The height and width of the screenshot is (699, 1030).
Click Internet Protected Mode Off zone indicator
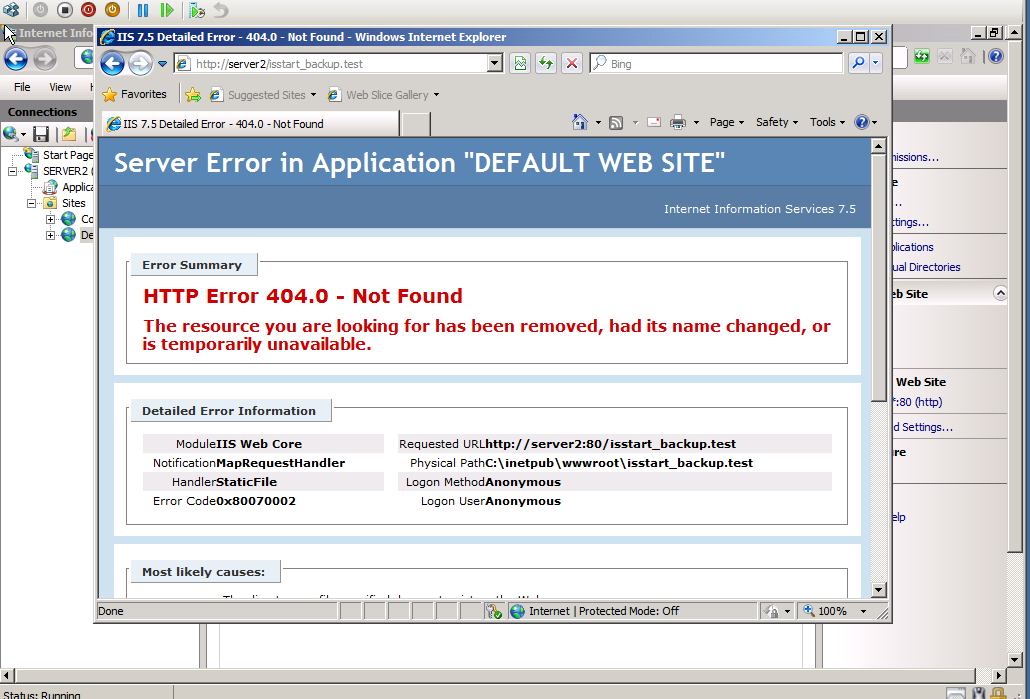click(594, 611)
